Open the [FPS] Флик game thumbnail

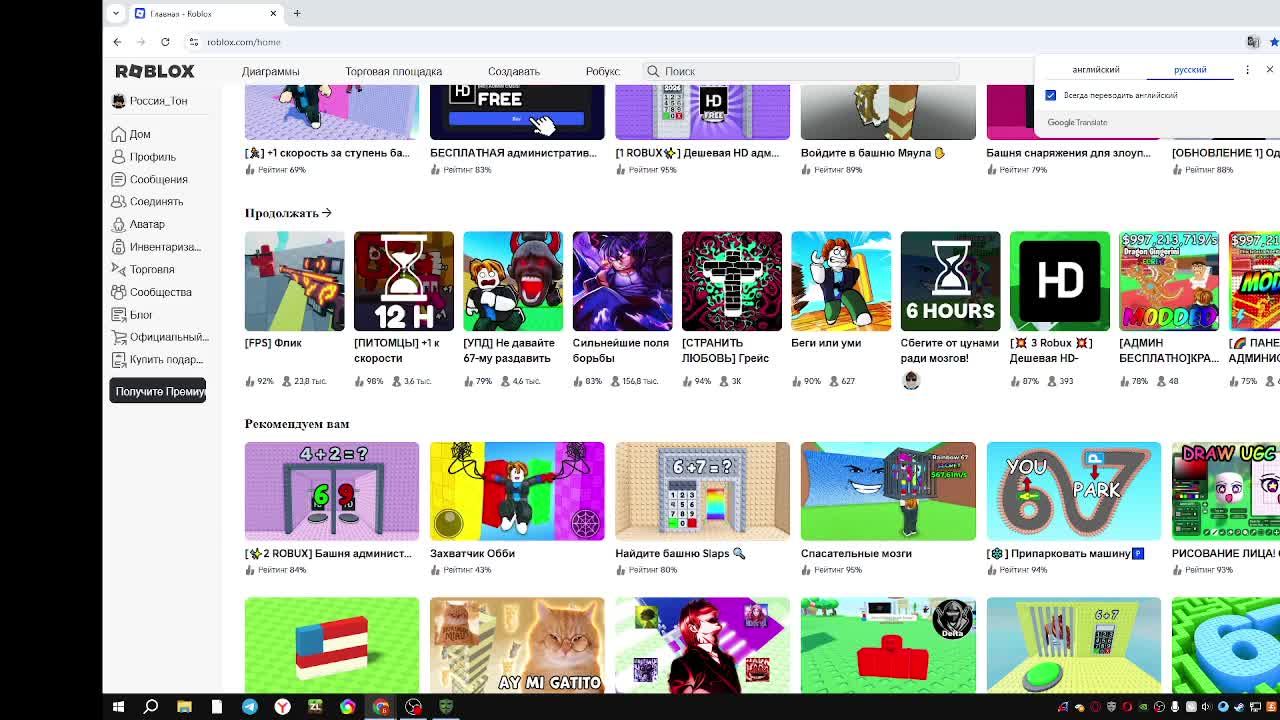click(x=294, y=281)
